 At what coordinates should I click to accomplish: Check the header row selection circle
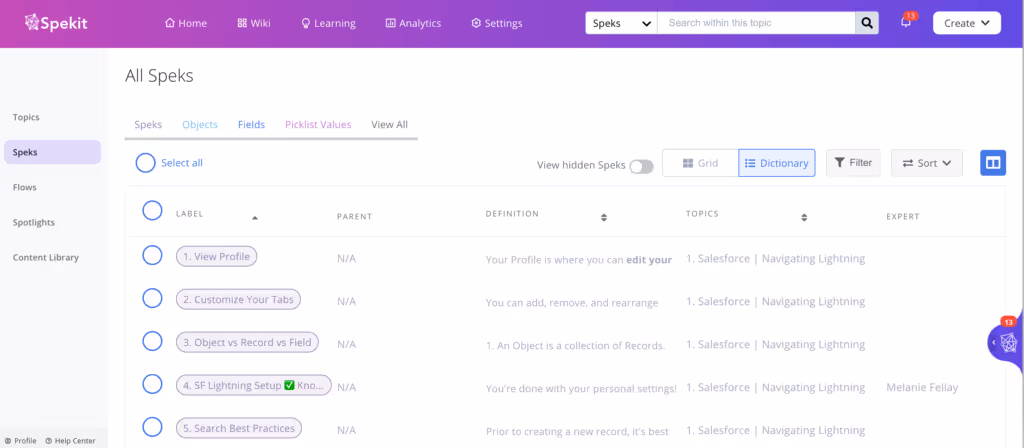coord(152,210)
